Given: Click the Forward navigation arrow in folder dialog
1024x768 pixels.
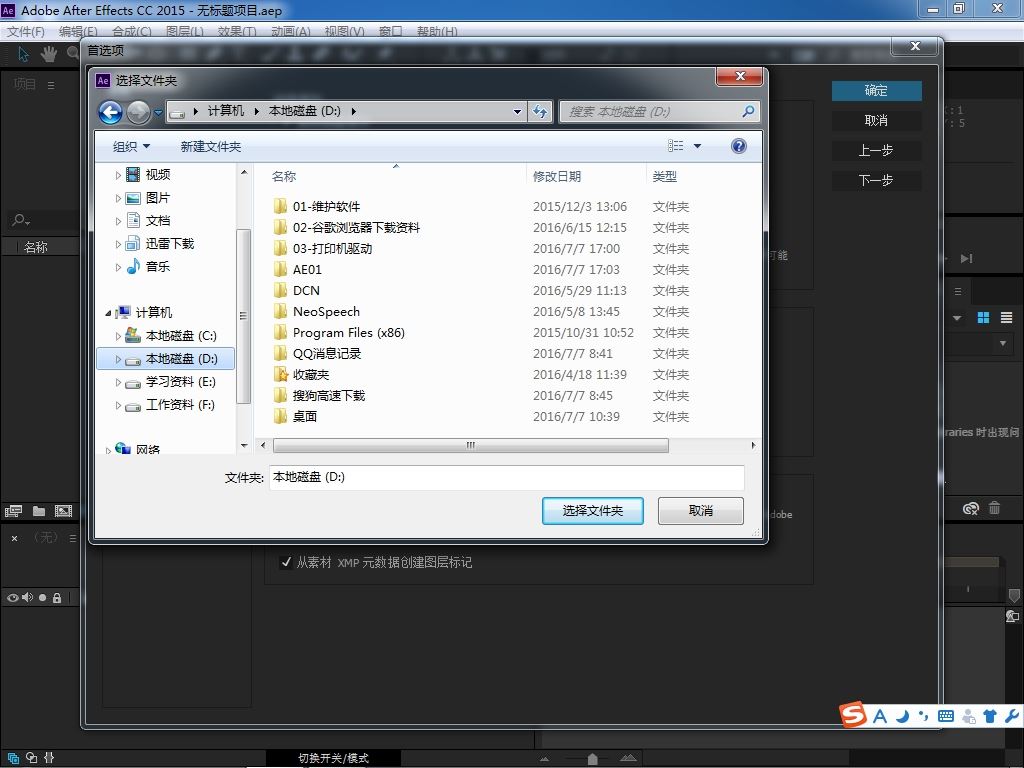Looking at the screenshot, I should [138, 112].
